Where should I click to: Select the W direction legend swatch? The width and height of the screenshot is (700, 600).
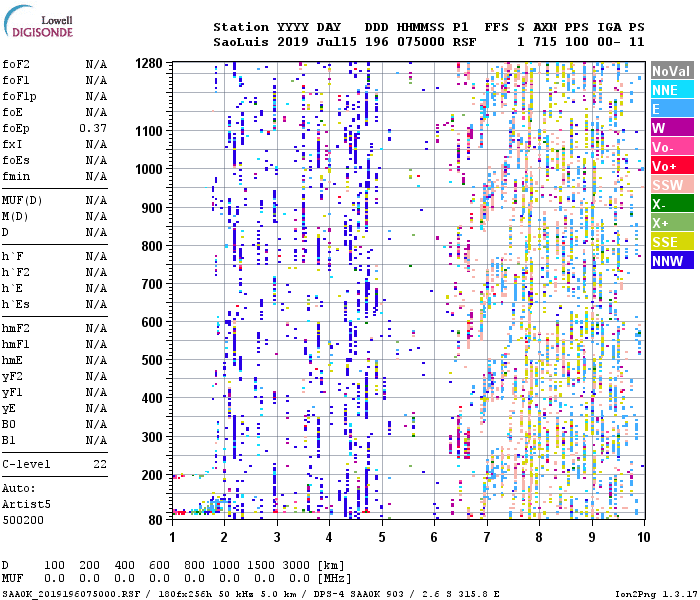[x=672, y=128]
